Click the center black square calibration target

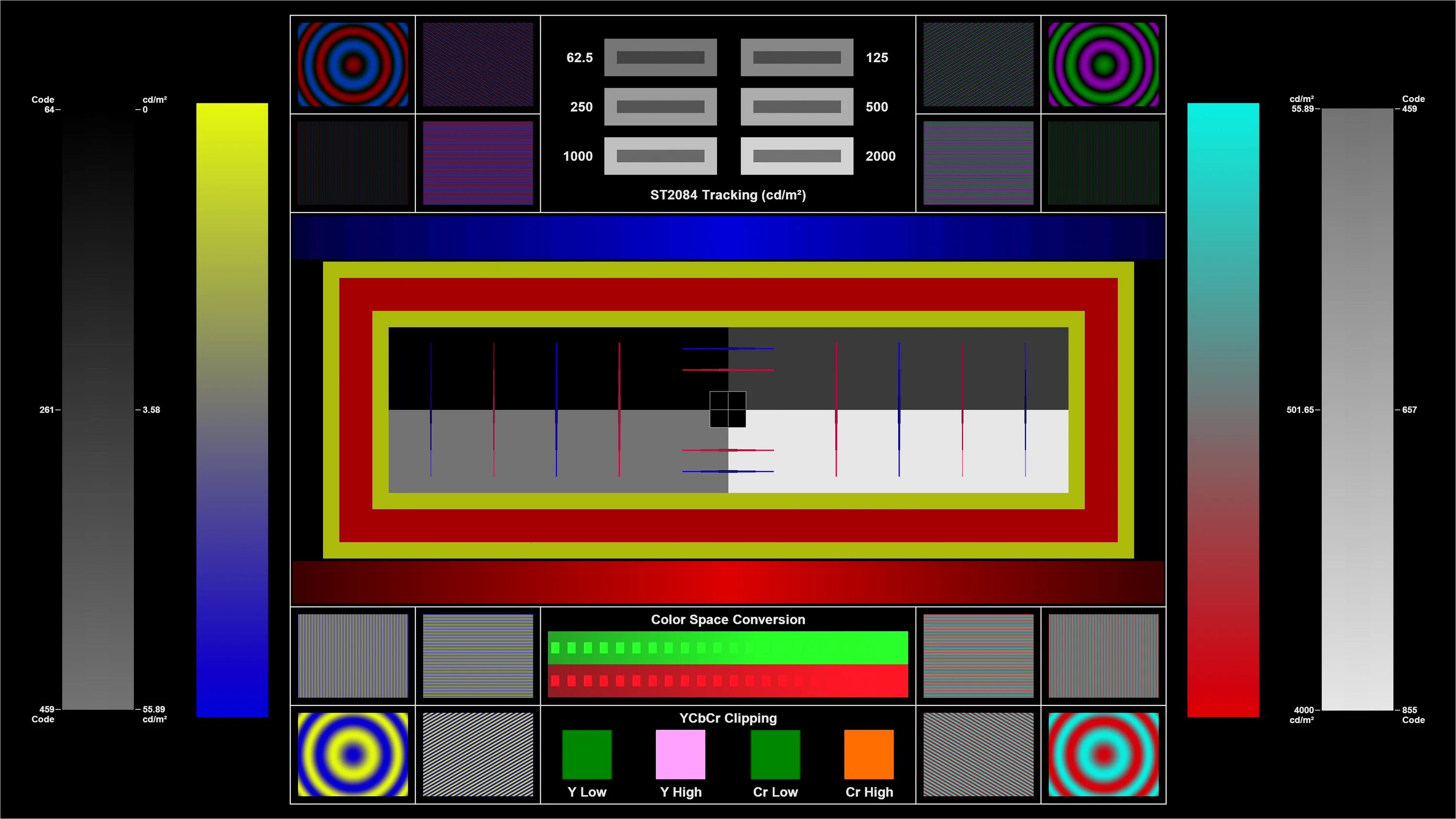[728, 409]
